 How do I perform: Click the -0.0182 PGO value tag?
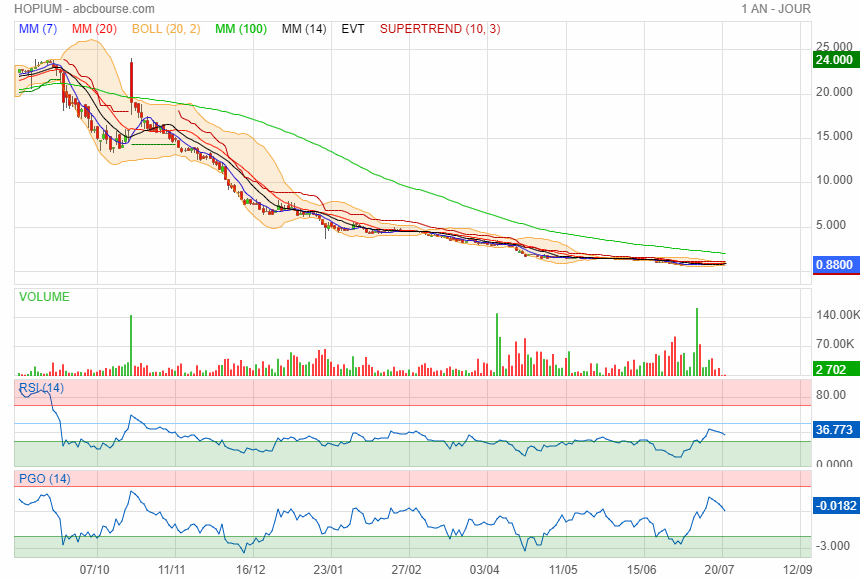836,505
